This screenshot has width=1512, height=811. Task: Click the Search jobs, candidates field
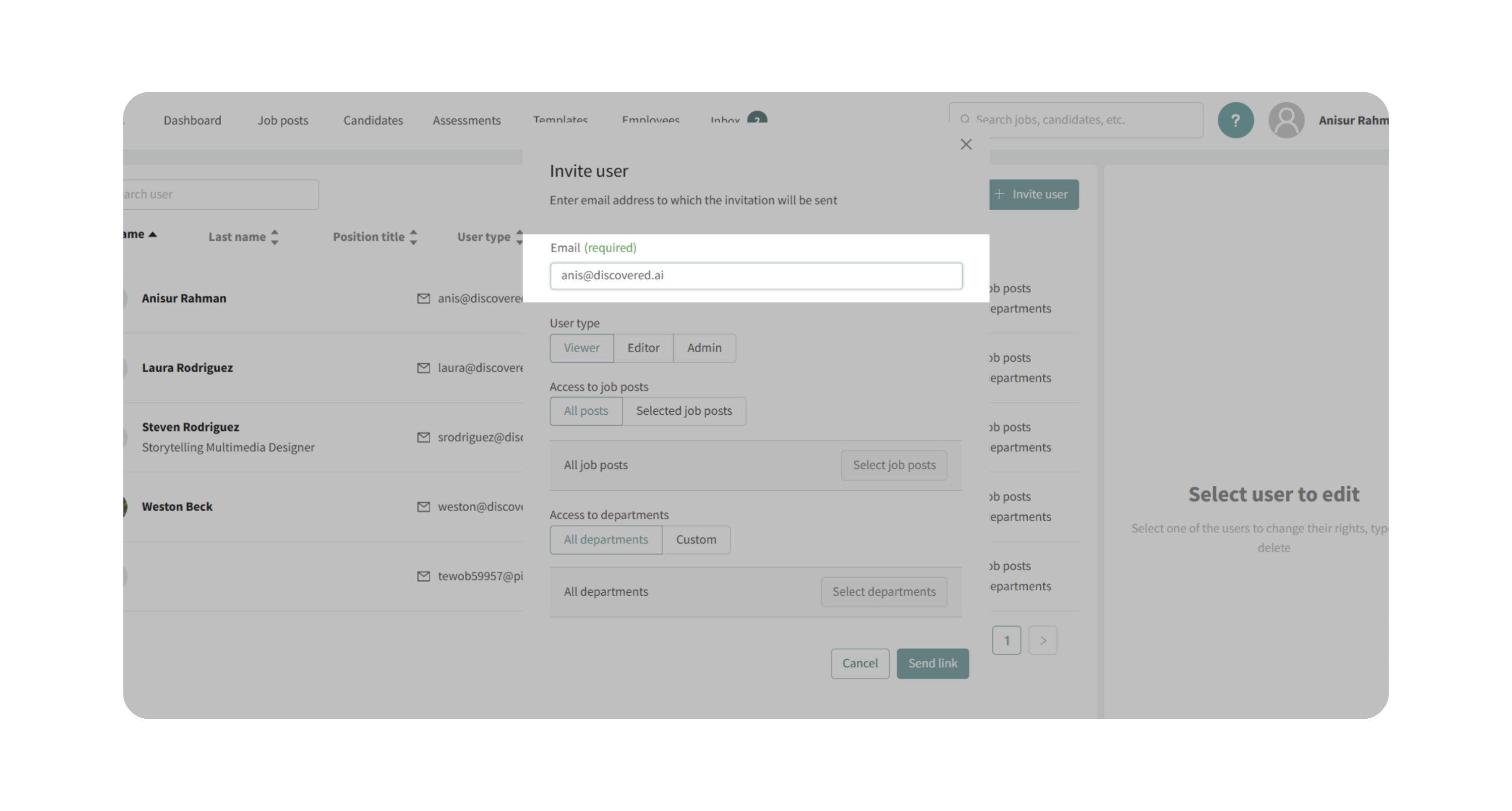coord(1076,120)
